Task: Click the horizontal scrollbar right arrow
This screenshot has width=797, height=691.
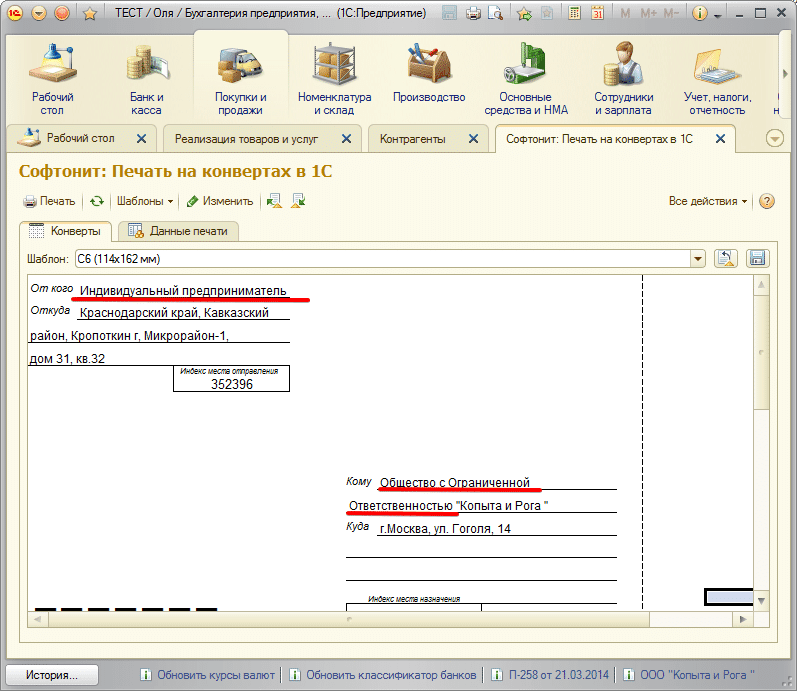Action: pos(743,619)
